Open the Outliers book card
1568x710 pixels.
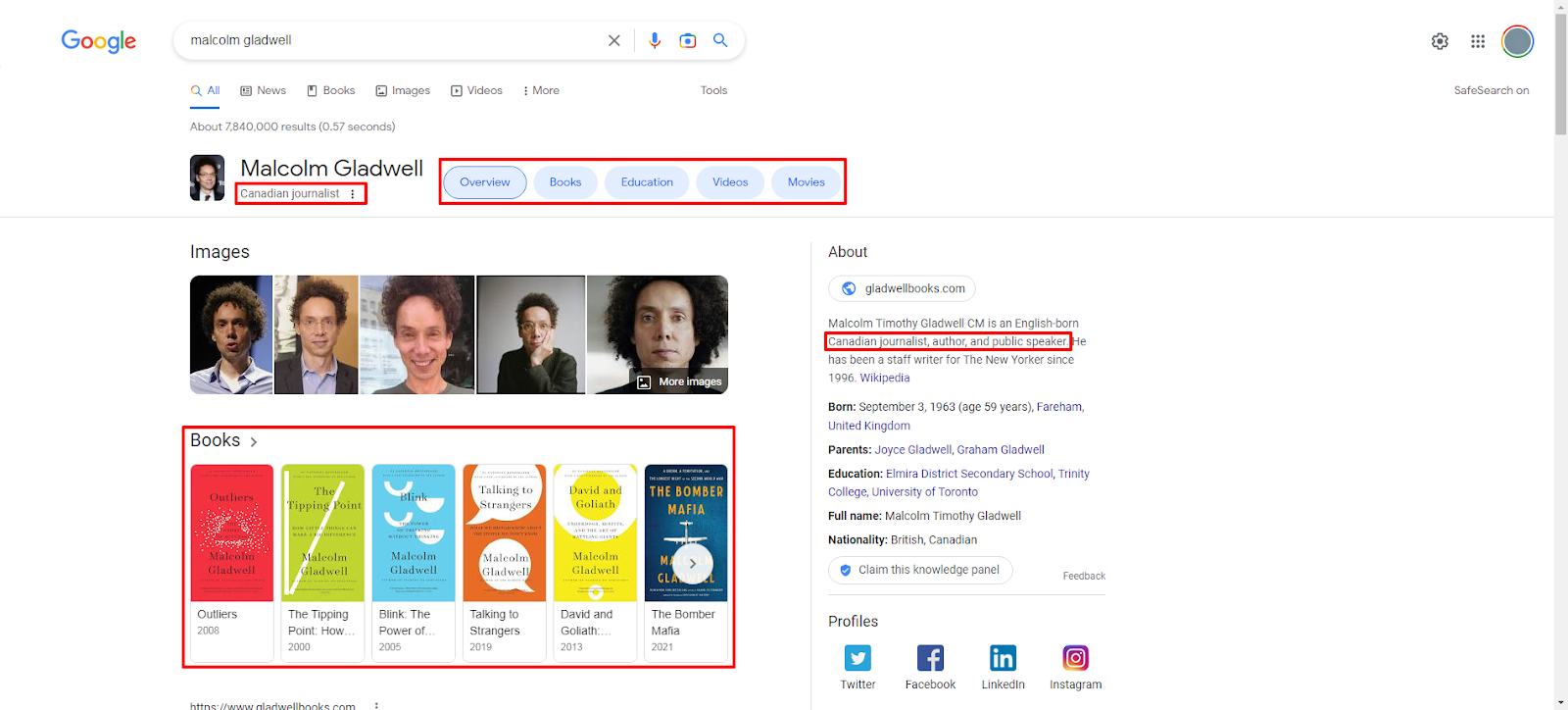(x=232, y=563)
